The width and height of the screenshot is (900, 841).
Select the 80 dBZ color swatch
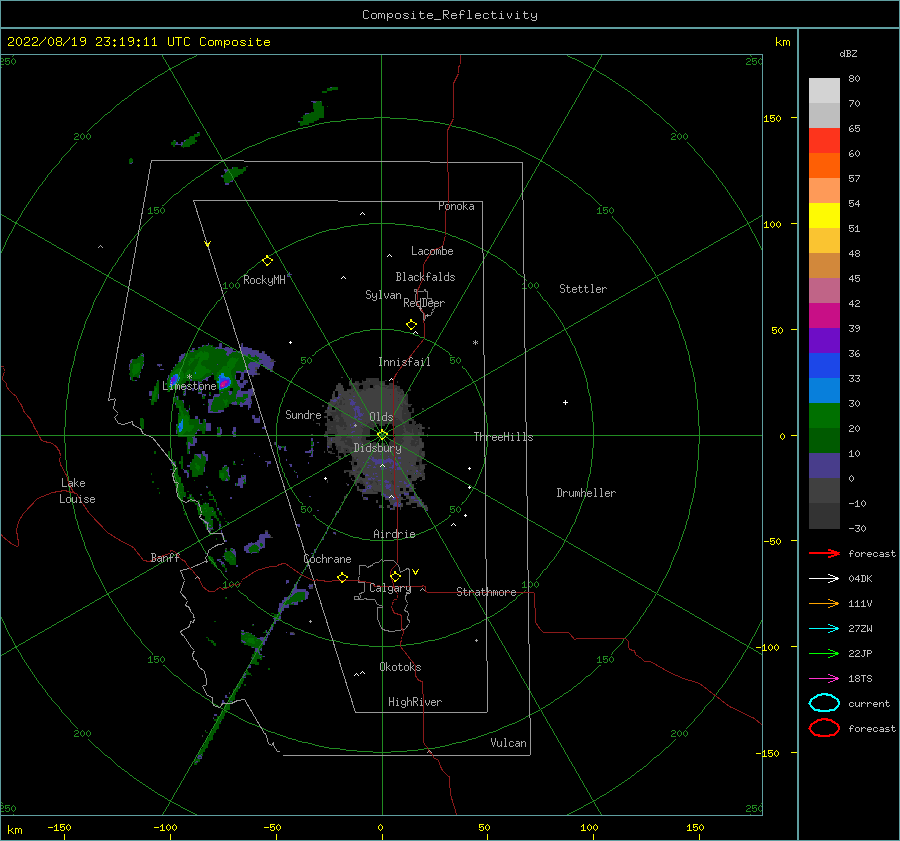coord(824,90)
